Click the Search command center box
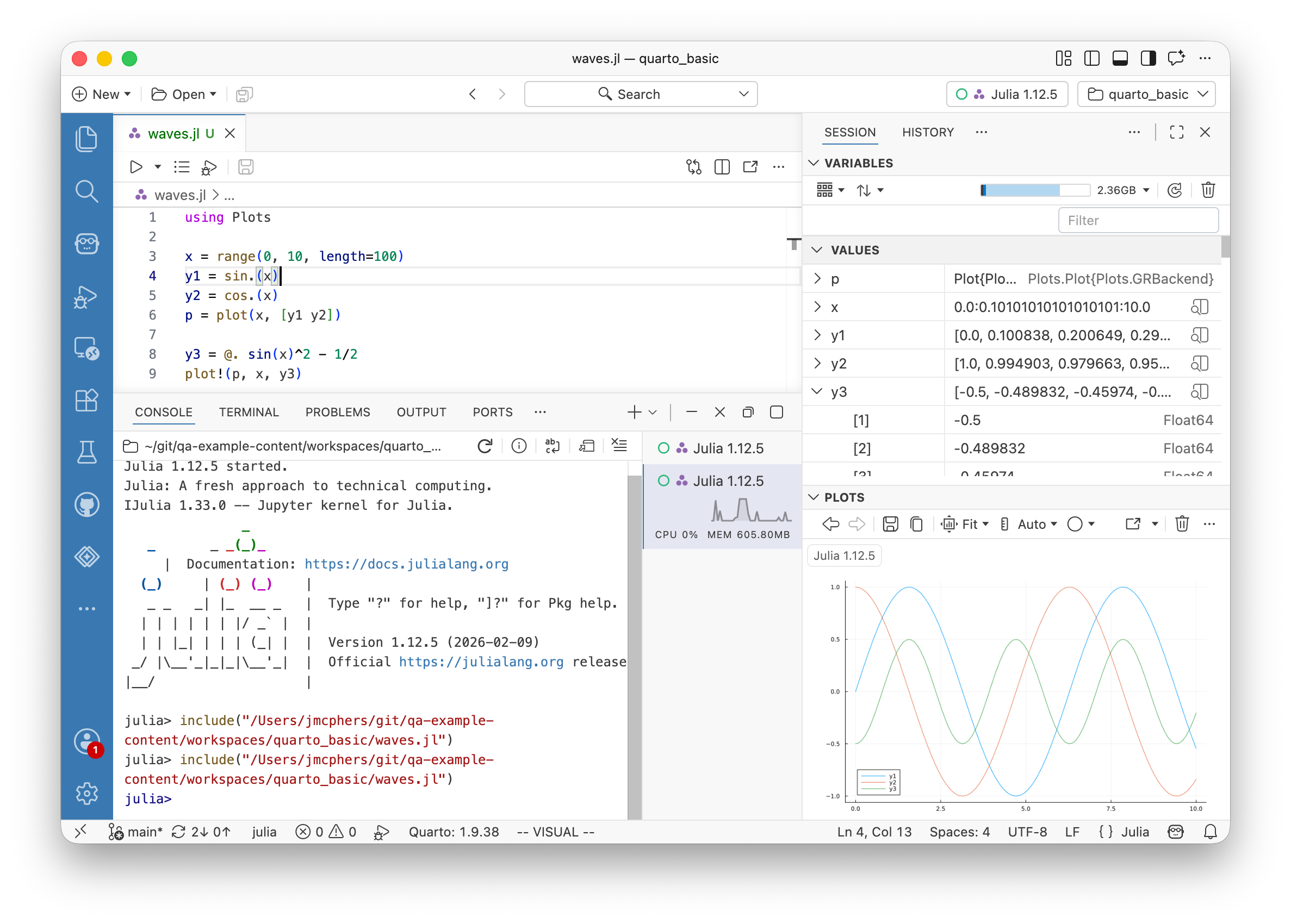 pyautogui.click(x=641, y=95)
